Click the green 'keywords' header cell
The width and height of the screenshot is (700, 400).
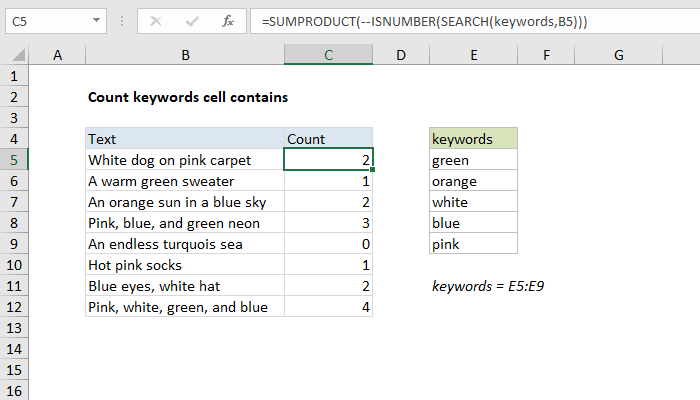coord(473,139)
